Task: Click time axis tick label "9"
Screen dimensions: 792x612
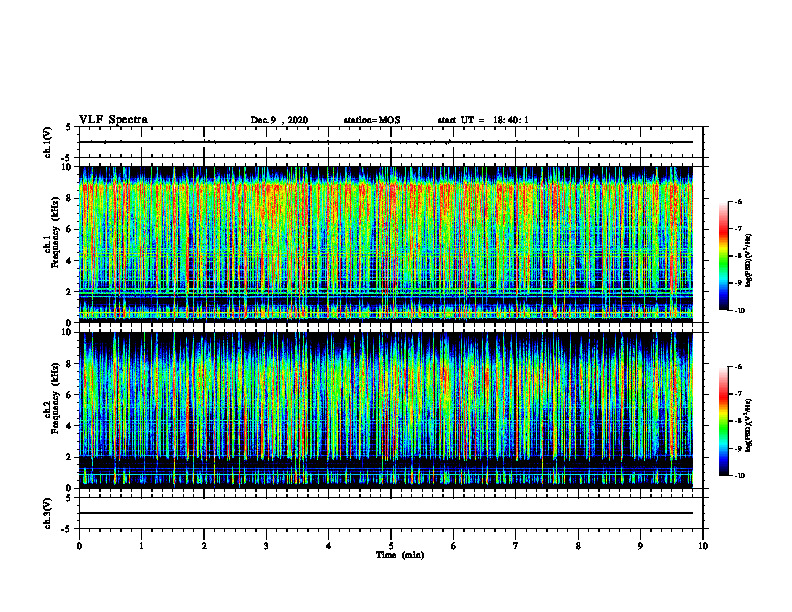Action: (x=640, y=546)
